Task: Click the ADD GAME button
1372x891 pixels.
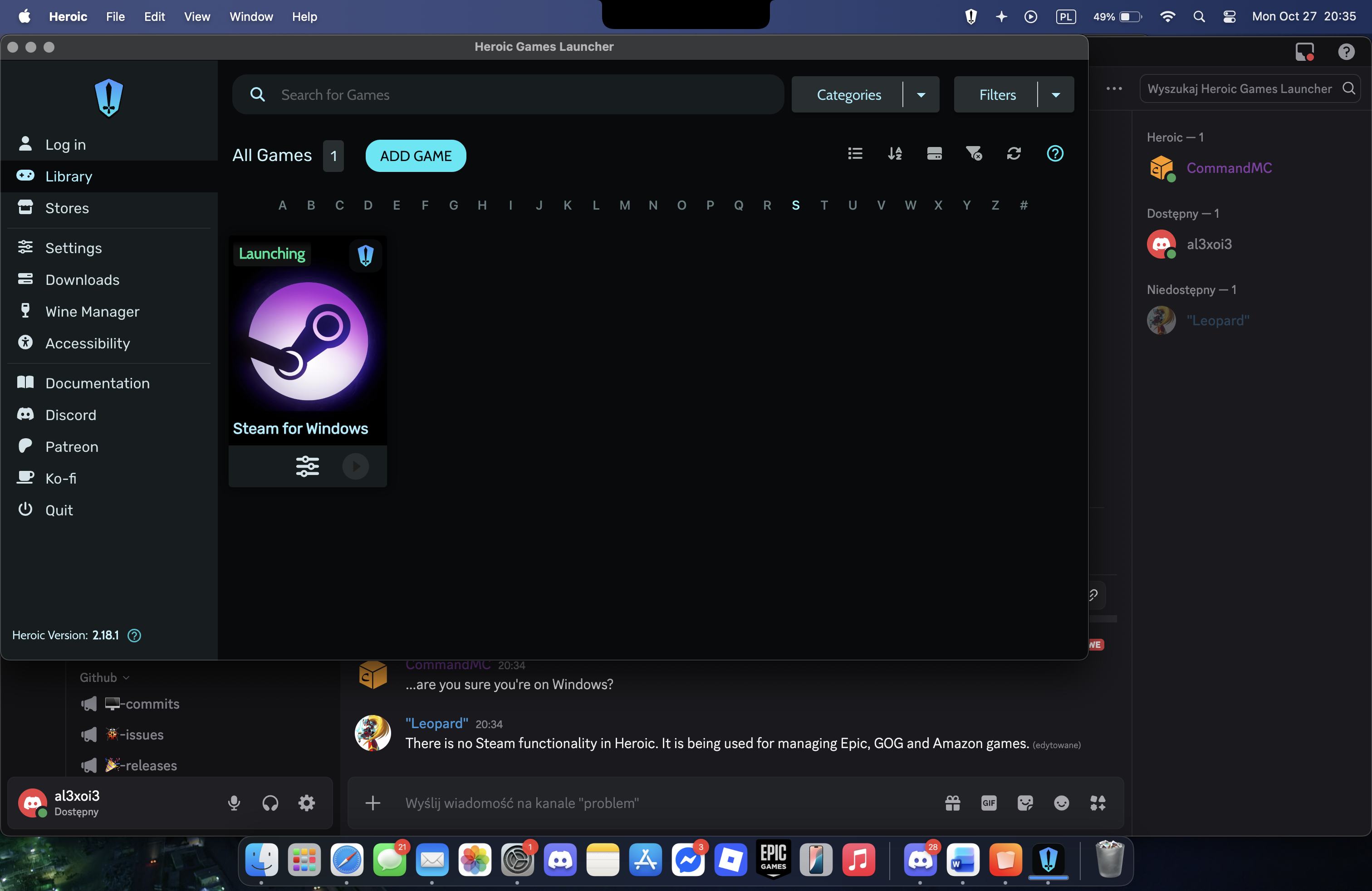Action: [415, 156]
